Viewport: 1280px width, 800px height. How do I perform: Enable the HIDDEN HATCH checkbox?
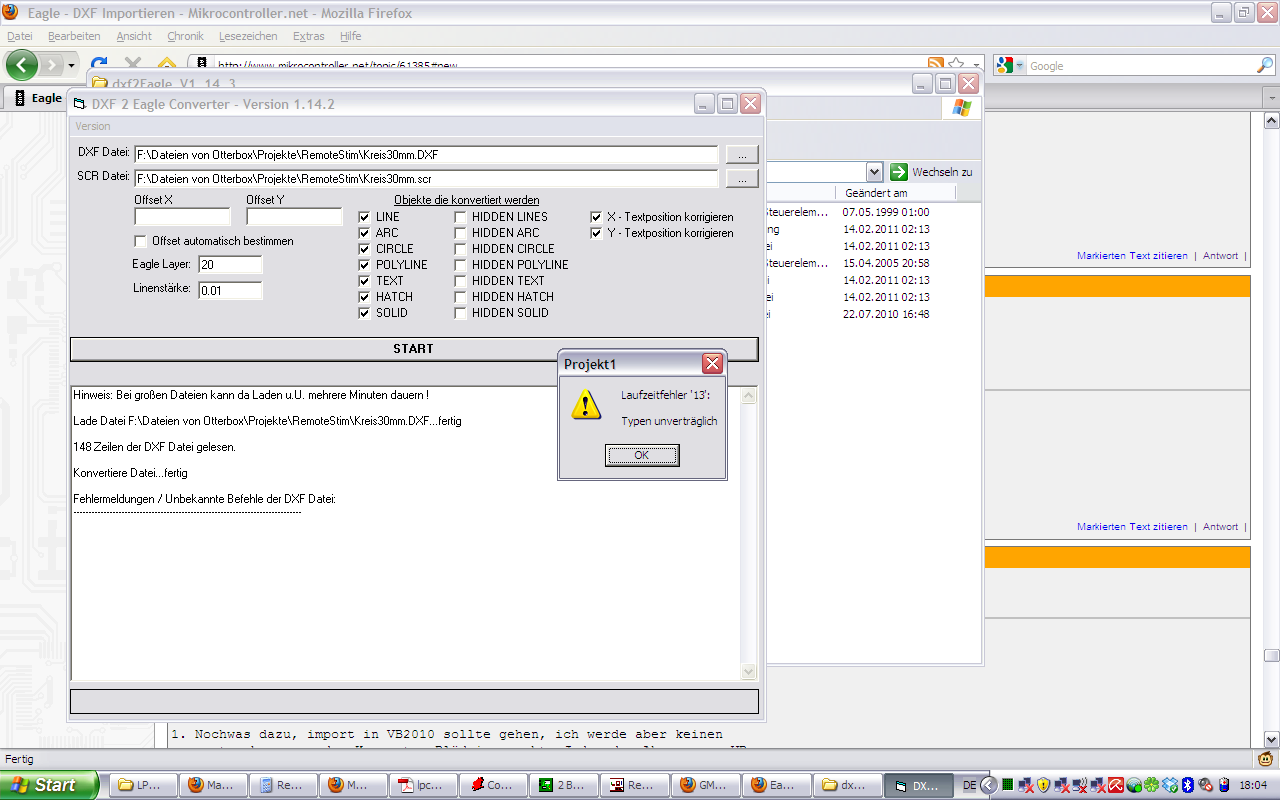(x=461, y=297)
